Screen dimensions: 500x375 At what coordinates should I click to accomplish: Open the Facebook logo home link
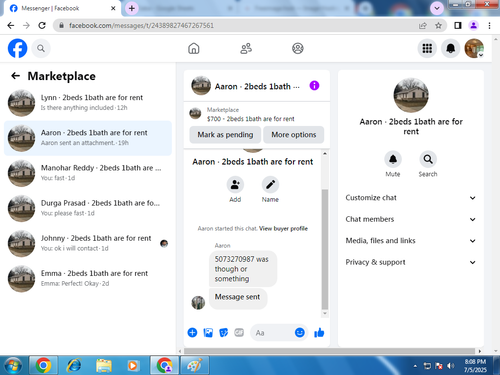point(17,49)
